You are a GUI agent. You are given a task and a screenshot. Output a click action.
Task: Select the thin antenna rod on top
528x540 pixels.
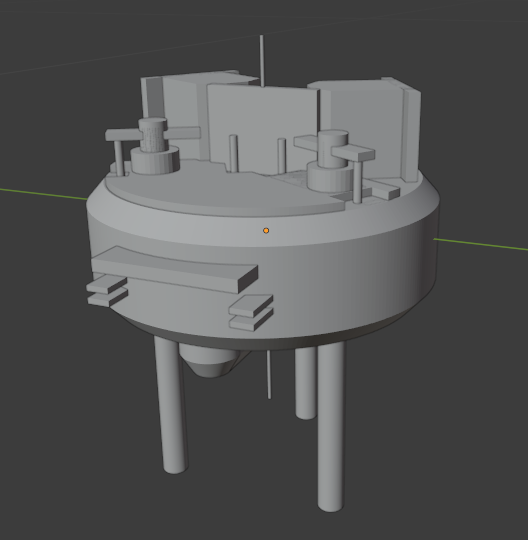tap(262, 61)
